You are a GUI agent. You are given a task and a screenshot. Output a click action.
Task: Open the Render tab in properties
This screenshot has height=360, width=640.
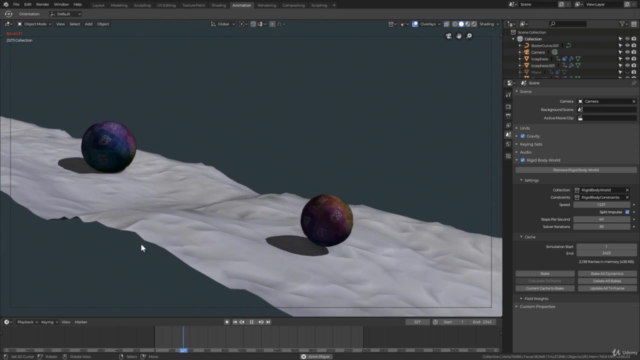coord(508,107)
